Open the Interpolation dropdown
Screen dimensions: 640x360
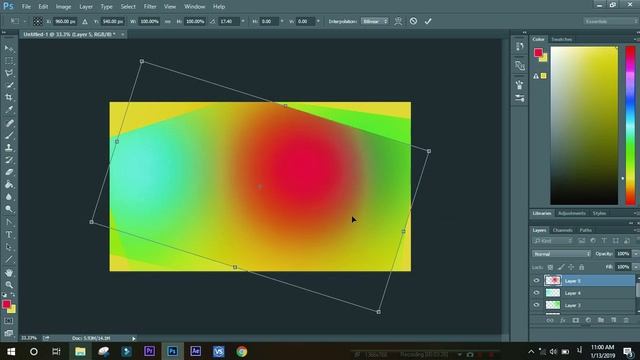(374, 21)
